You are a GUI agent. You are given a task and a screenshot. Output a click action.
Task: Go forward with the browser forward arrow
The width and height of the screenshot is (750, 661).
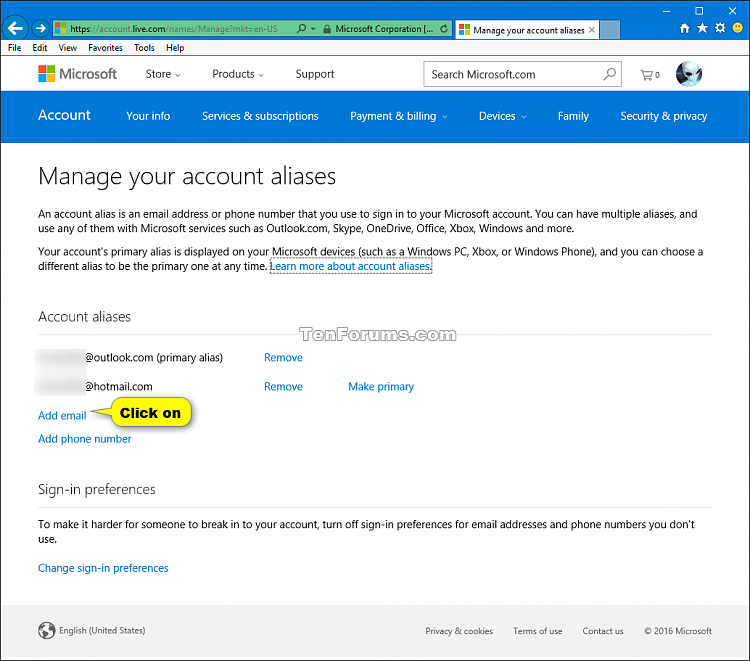click(41, 28)
